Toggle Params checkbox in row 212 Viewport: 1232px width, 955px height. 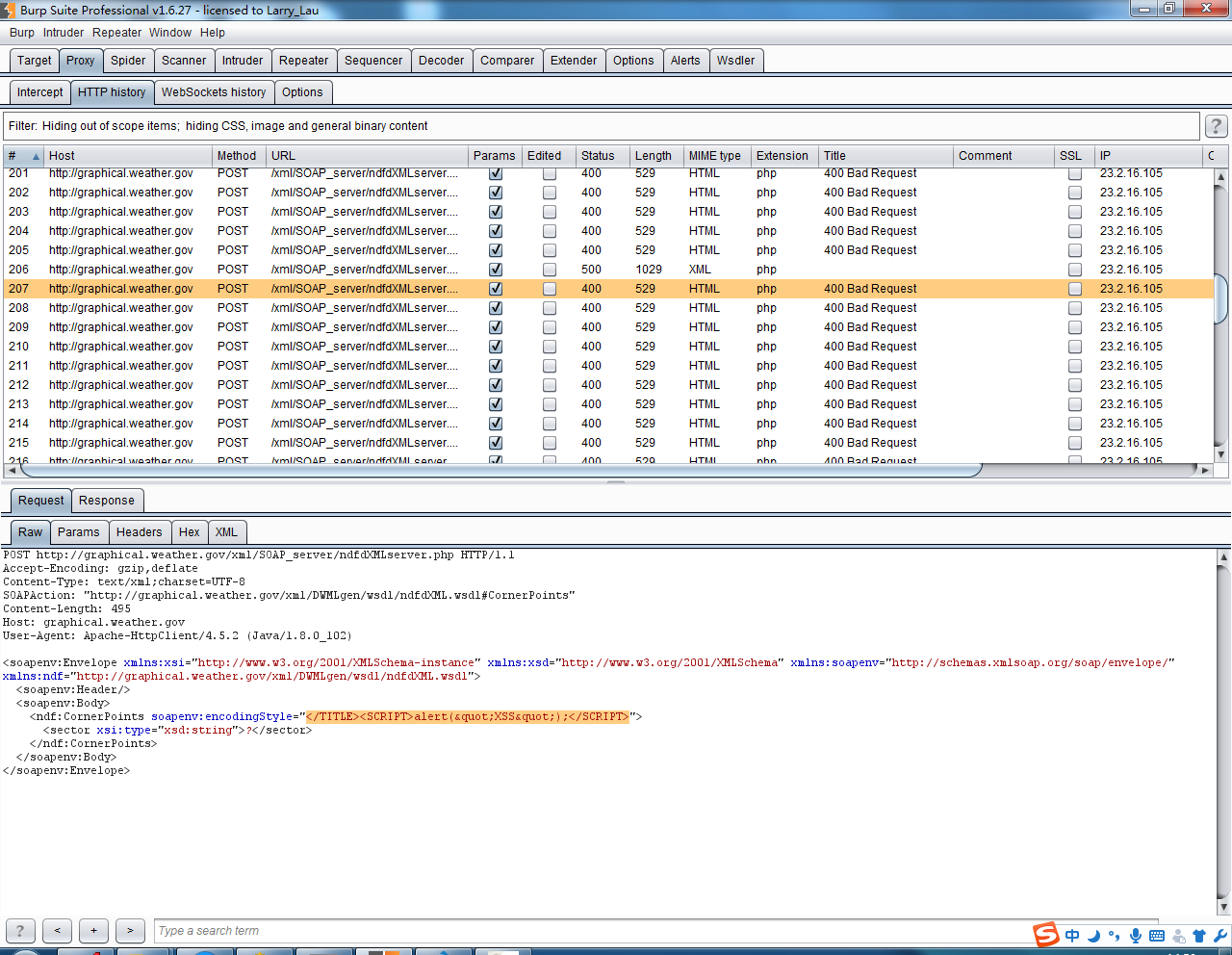496,385
